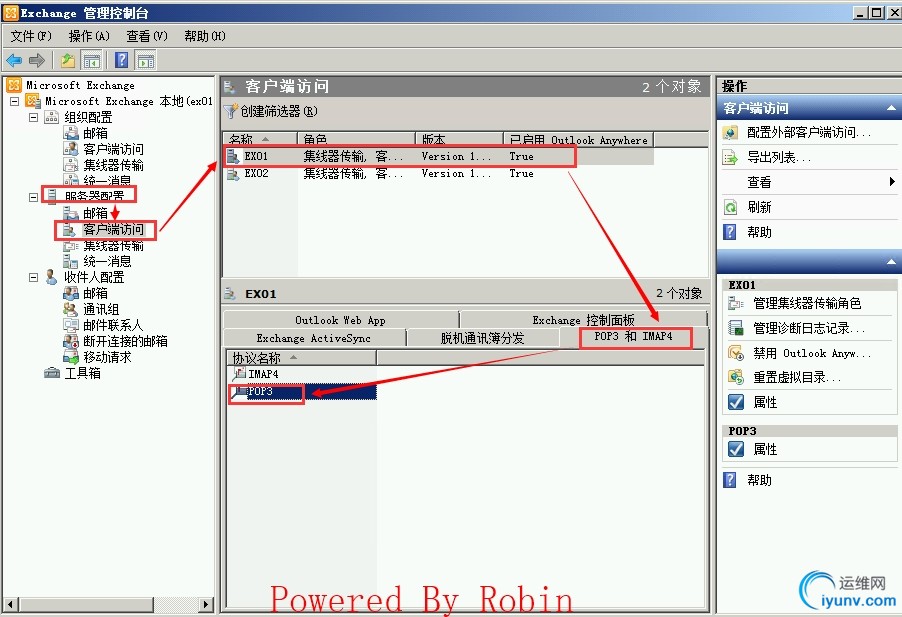Collapse the 客户端访问 actions section
This screenshot has height=617, width=902.
point(891,108)
